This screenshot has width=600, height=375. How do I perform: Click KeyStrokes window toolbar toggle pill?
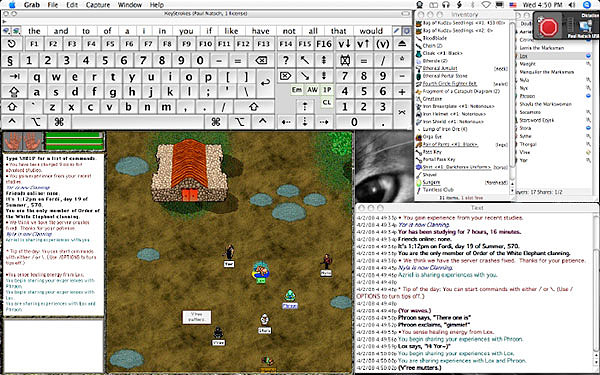pos(406,13)
